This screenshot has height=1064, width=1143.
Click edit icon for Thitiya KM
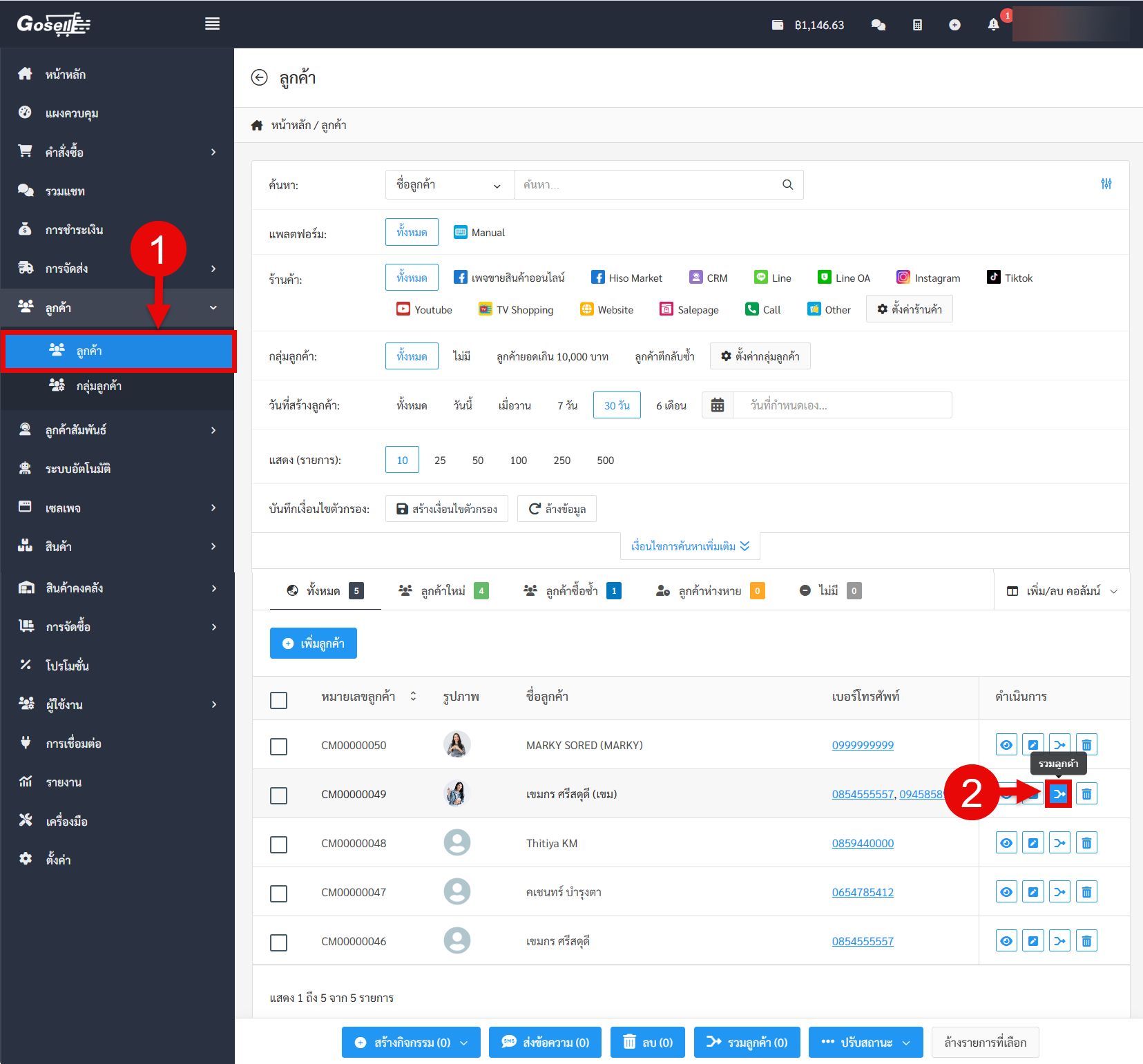click(x=1032, y=843)
